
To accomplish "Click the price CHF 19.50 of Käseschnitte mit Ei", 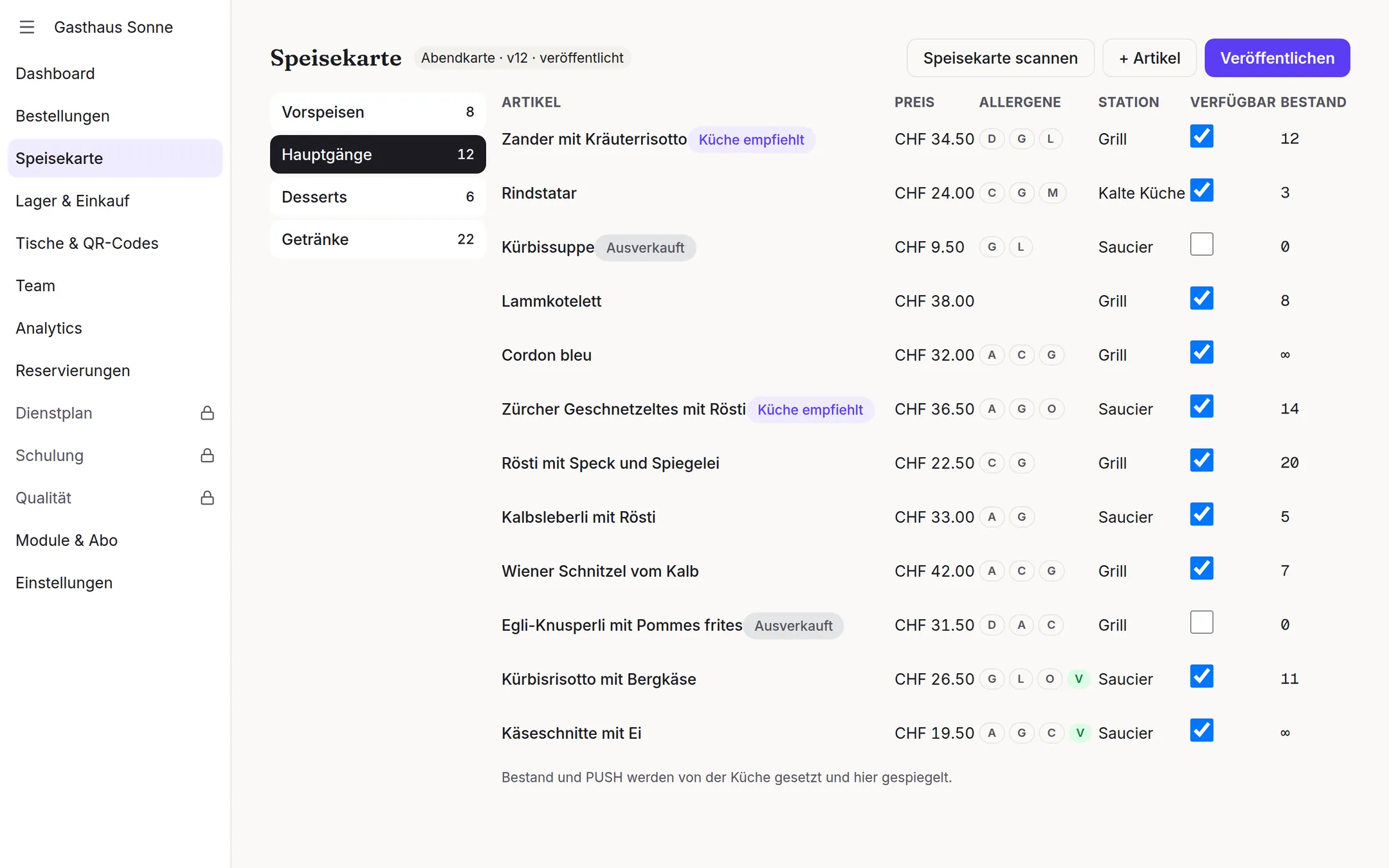I will [x=934, y=733].
